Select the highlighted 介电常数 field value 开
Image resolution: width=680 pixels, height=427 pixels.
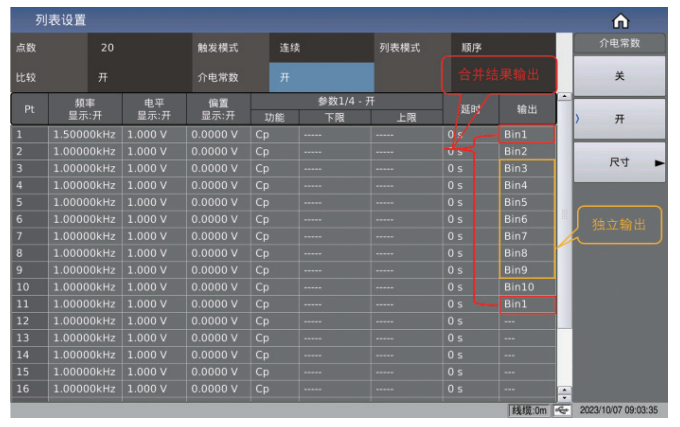point(320,76)
